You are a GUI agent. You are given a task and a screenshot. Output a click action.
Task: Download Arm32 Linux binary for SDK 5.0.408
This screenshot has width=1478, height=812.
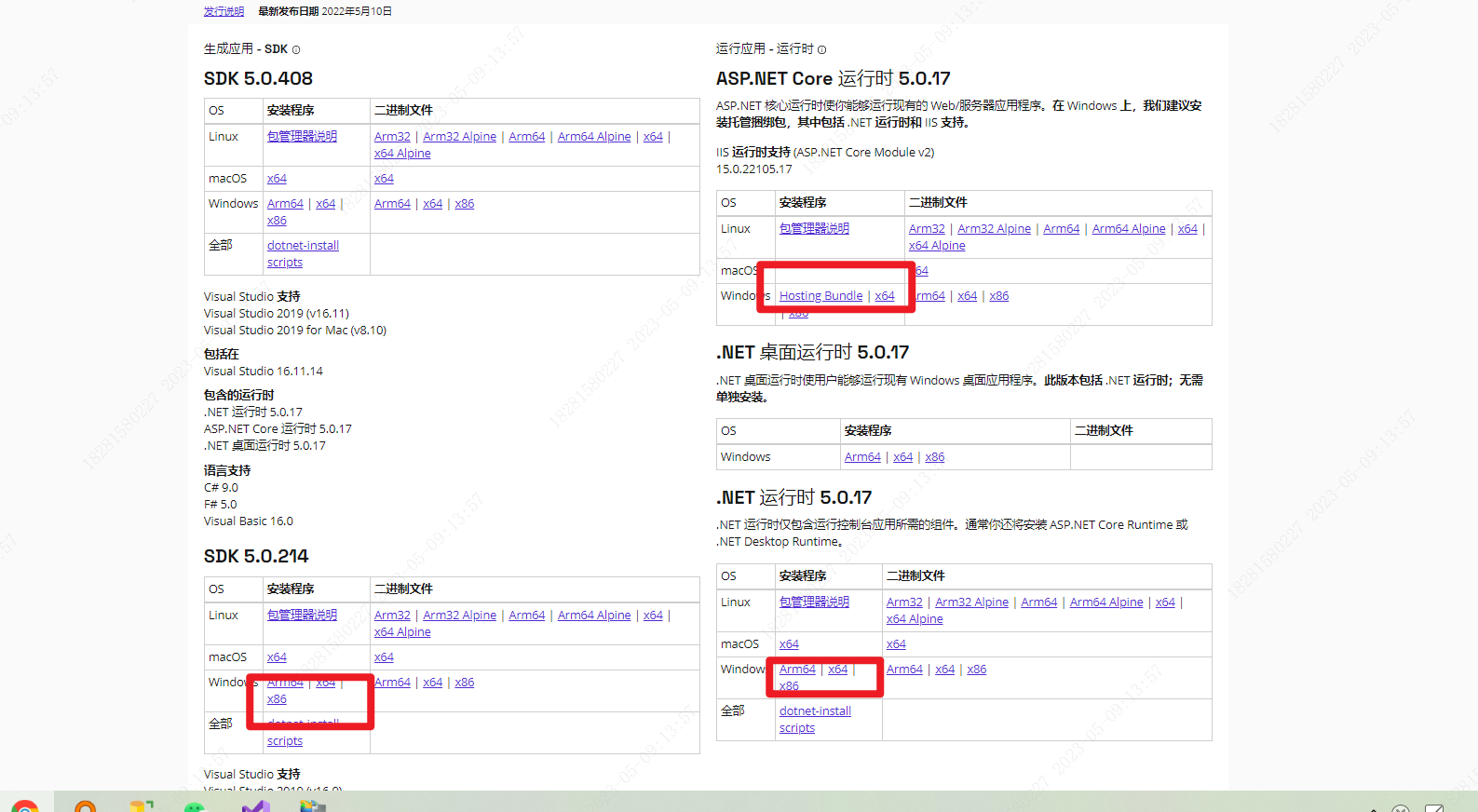(392, 136)
